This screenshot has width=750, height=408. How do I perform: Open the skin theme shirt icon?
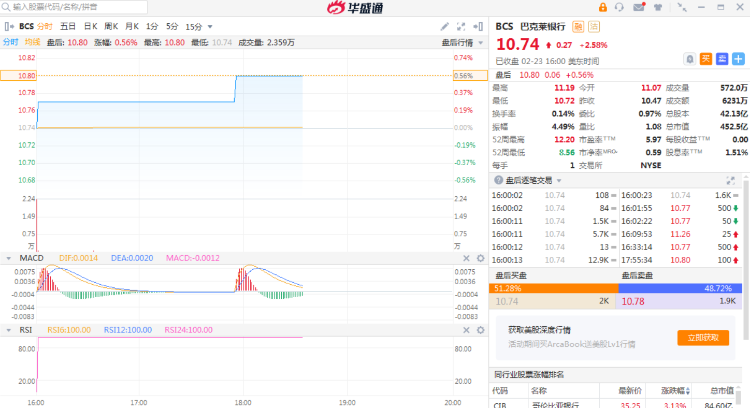pos(658,7)
